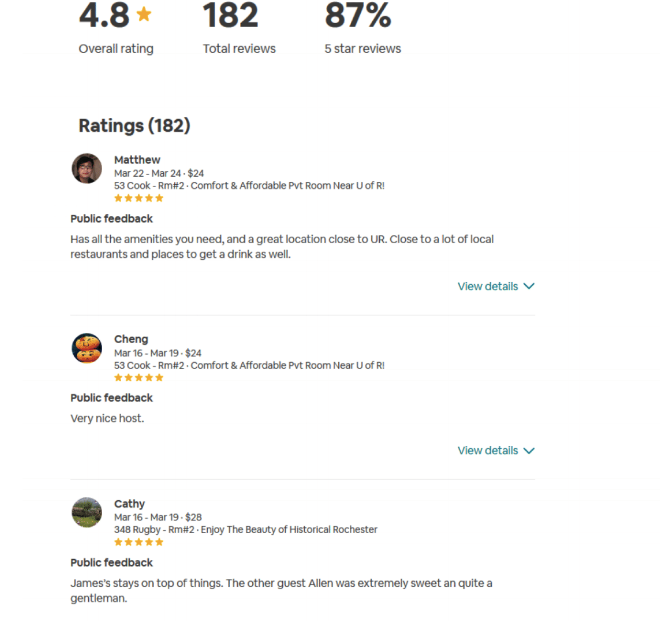
Task: Click the Ratings (182) heading
Action: pos(134,125)
